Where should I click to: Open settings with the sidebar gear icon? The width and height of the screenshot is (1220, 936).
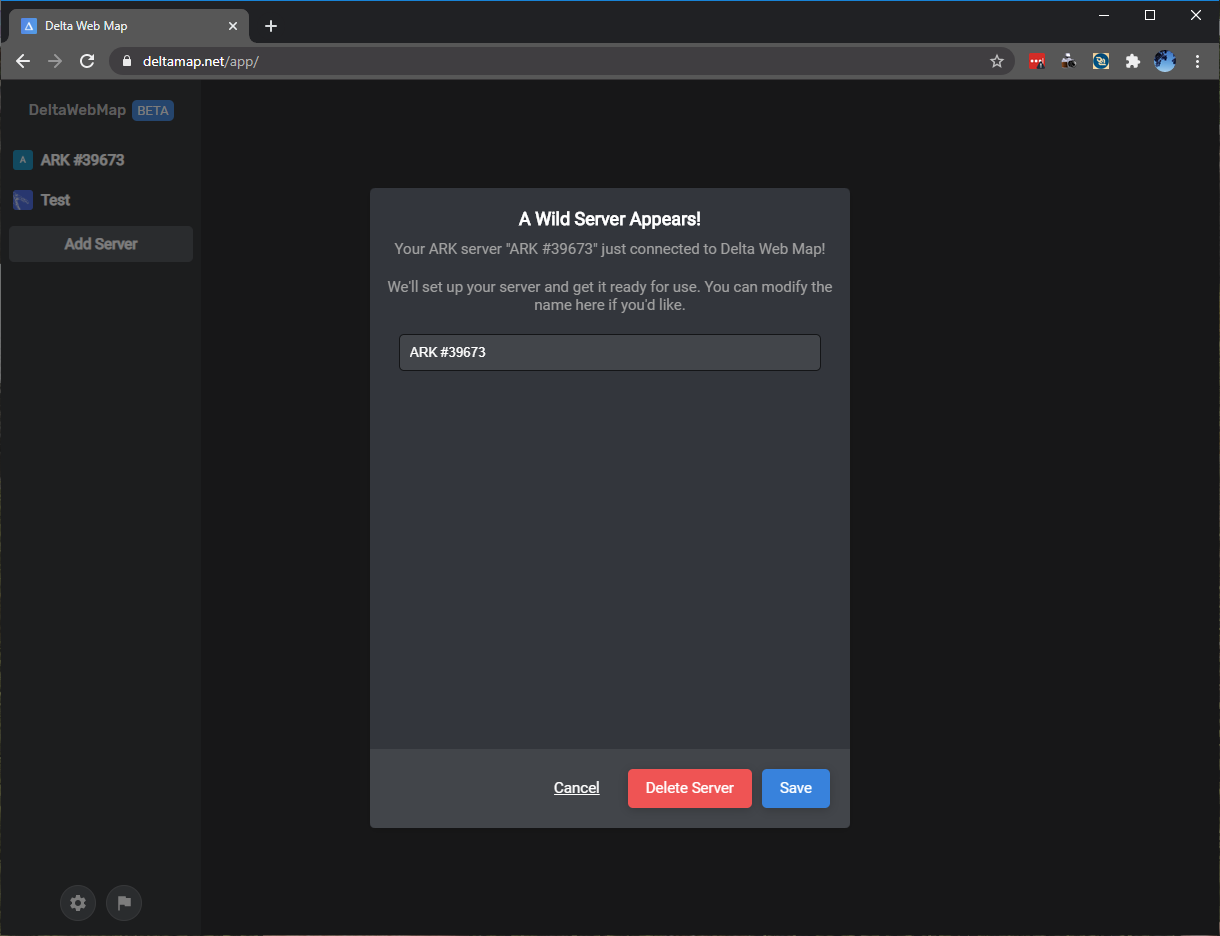tap(78, 903)
